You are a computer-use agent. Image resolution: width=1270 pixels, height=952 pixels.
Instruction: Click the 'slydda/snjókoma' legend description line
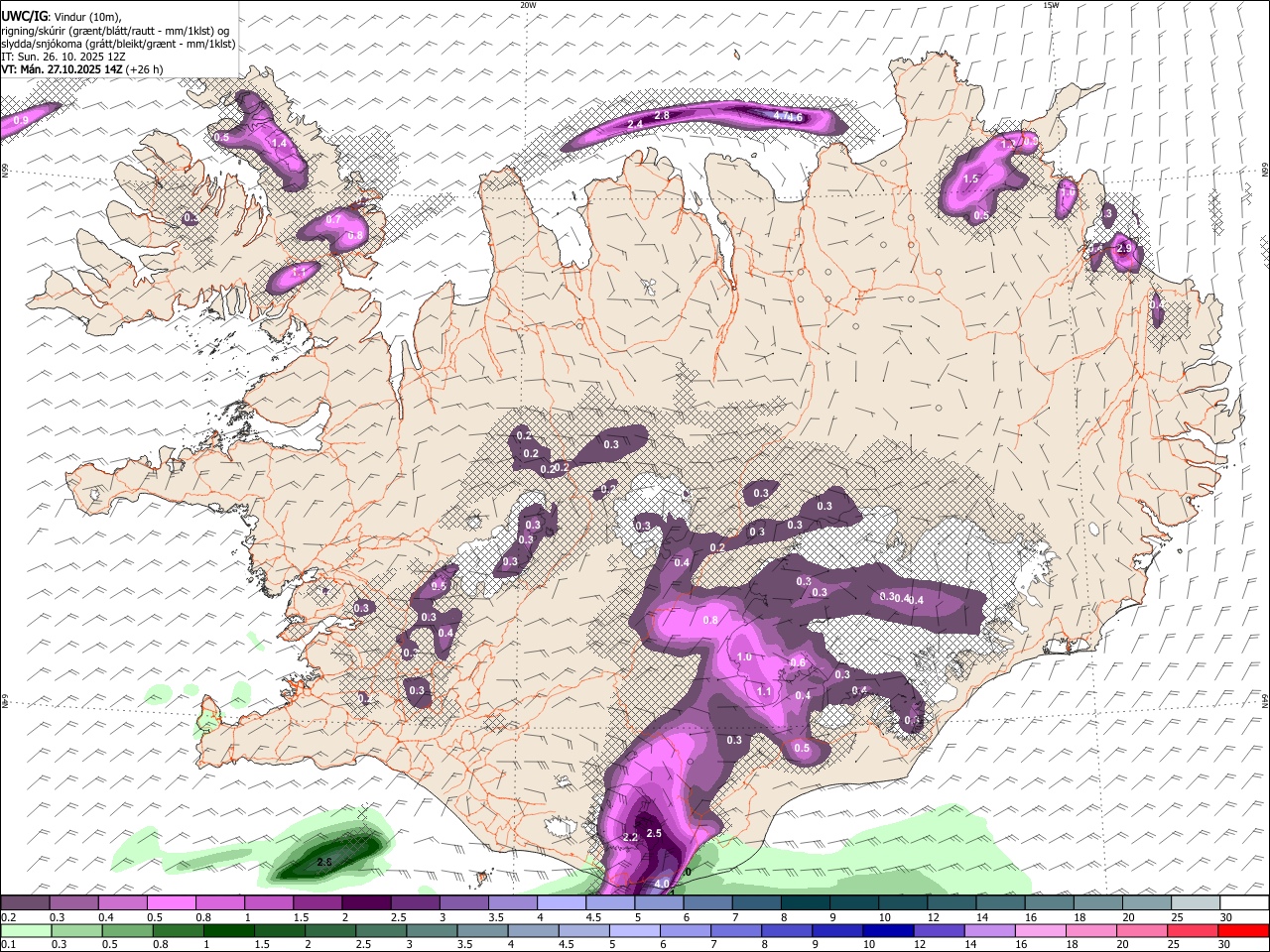pyautogui.click(x=118, y=44)
